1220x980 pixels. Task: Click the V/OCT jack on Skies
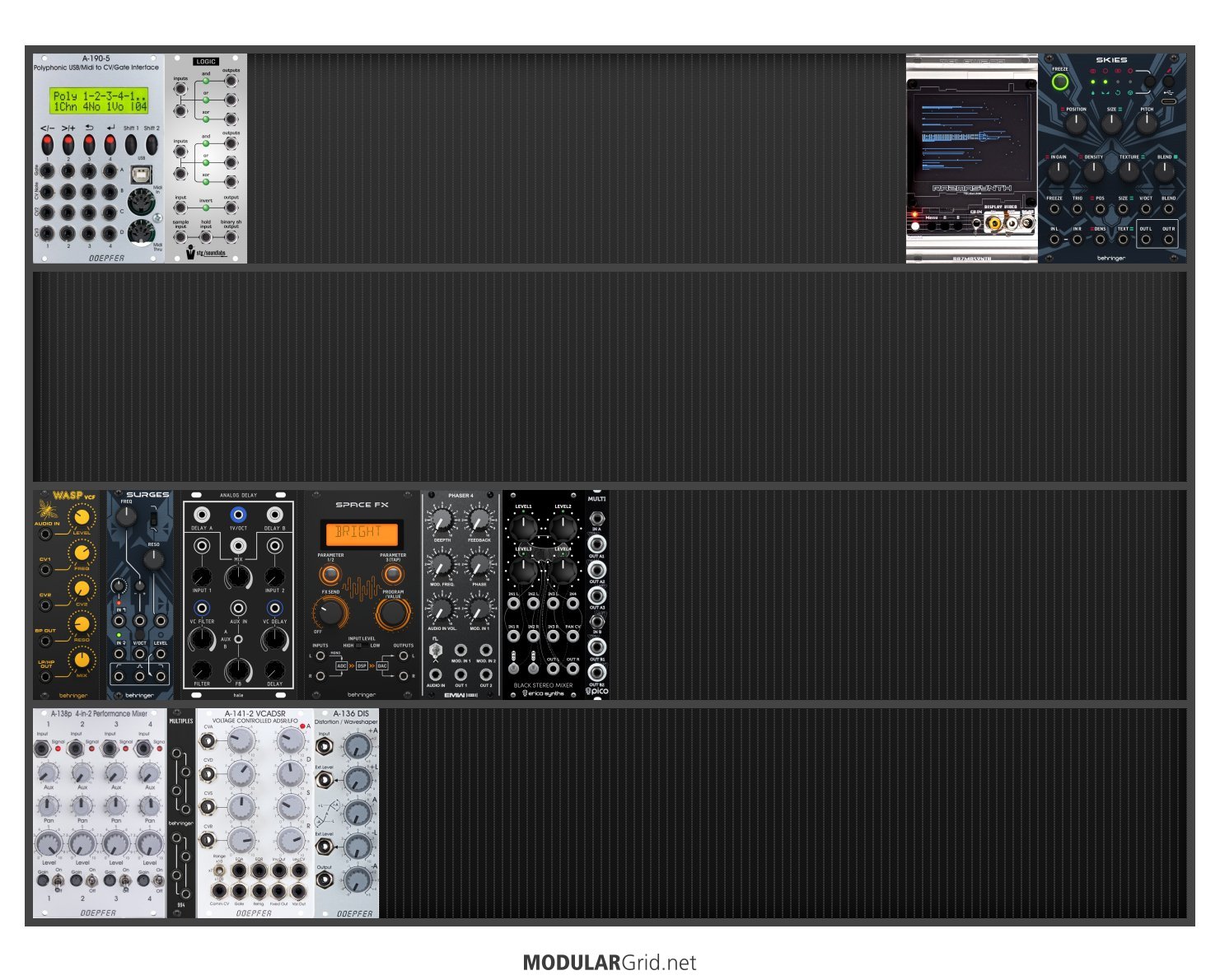point(1146,208)
